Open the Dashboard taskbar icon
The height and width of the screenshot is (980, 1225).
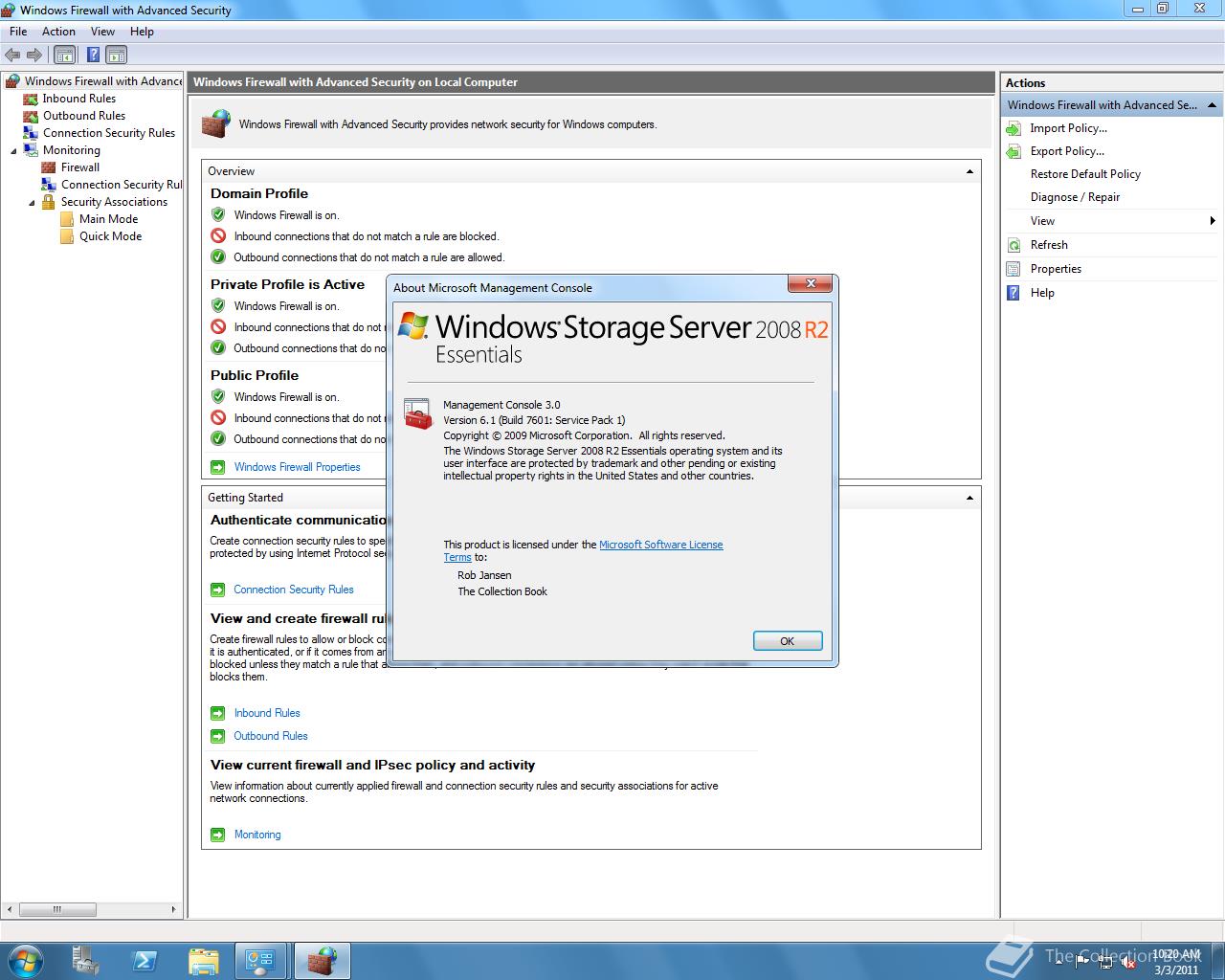[x=260, y=961]
